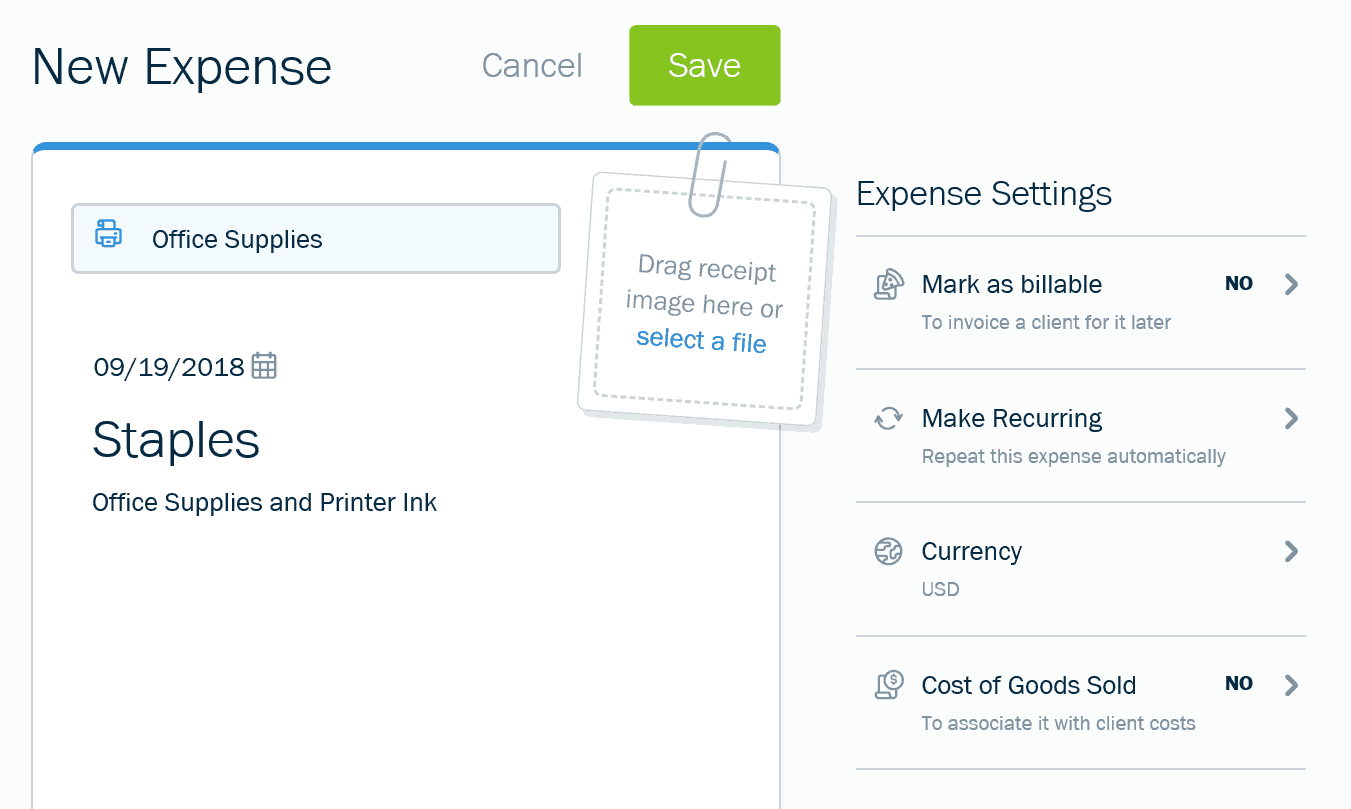Select the Currency label
The width and height of the screenshot is (1351, 809).
pyautogui.click(x=972, y=552)
